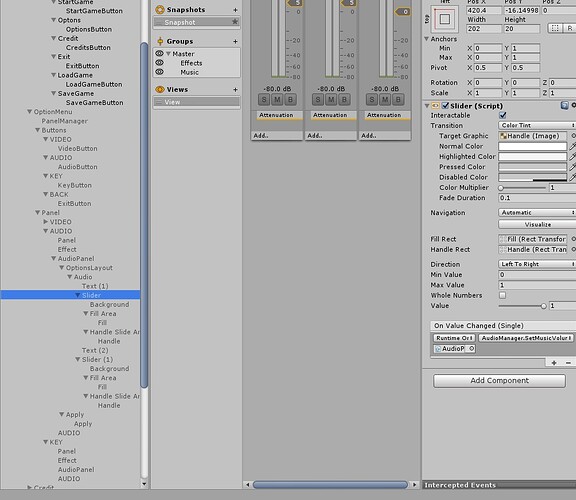576x500 pixels.
Task: Add a new mixer group
Action: pyautogui.click(x=235, y=42)
